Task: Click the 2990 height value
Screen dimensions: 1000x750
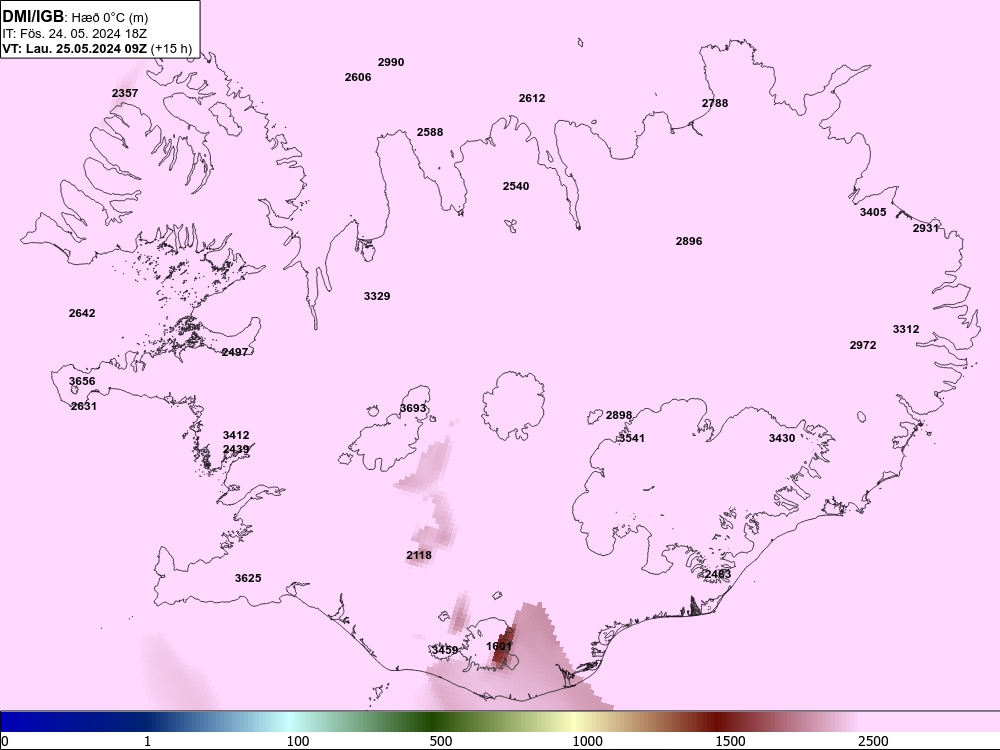Action: coord(391,62)
